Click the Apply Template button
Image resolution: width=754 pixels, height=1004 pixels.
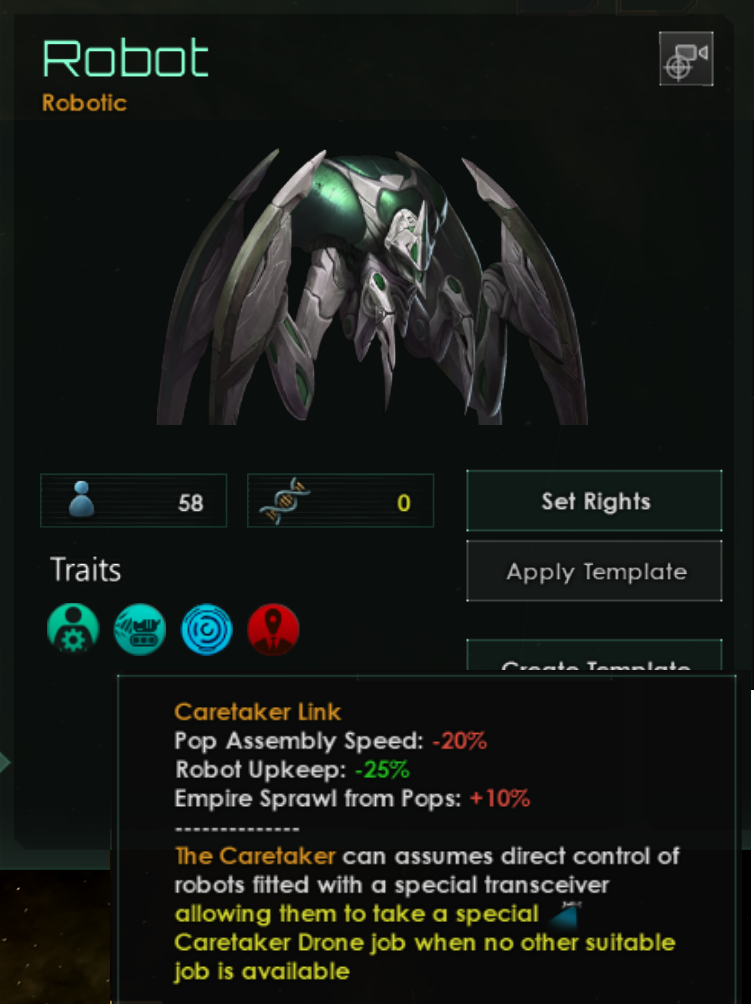click(x=595, y=571)
